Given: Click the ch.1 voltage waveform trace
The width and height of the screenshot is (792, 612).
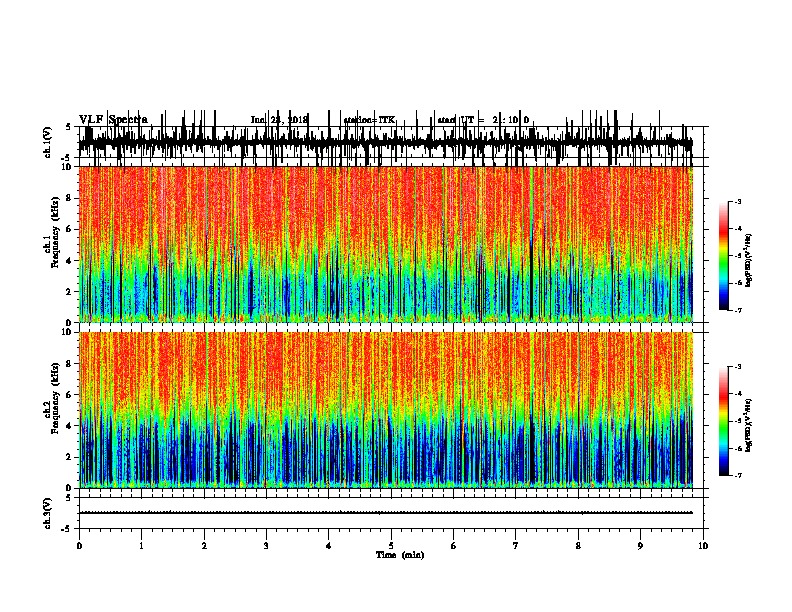Looking at the screenshot, I should tap(385, 144).
